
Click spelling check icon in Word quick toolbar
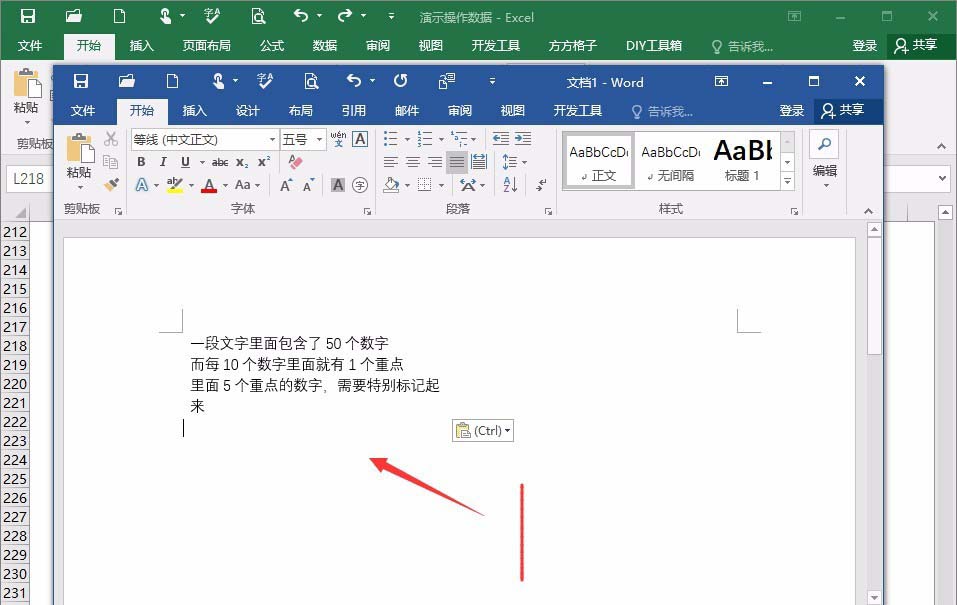pos(265,81)
